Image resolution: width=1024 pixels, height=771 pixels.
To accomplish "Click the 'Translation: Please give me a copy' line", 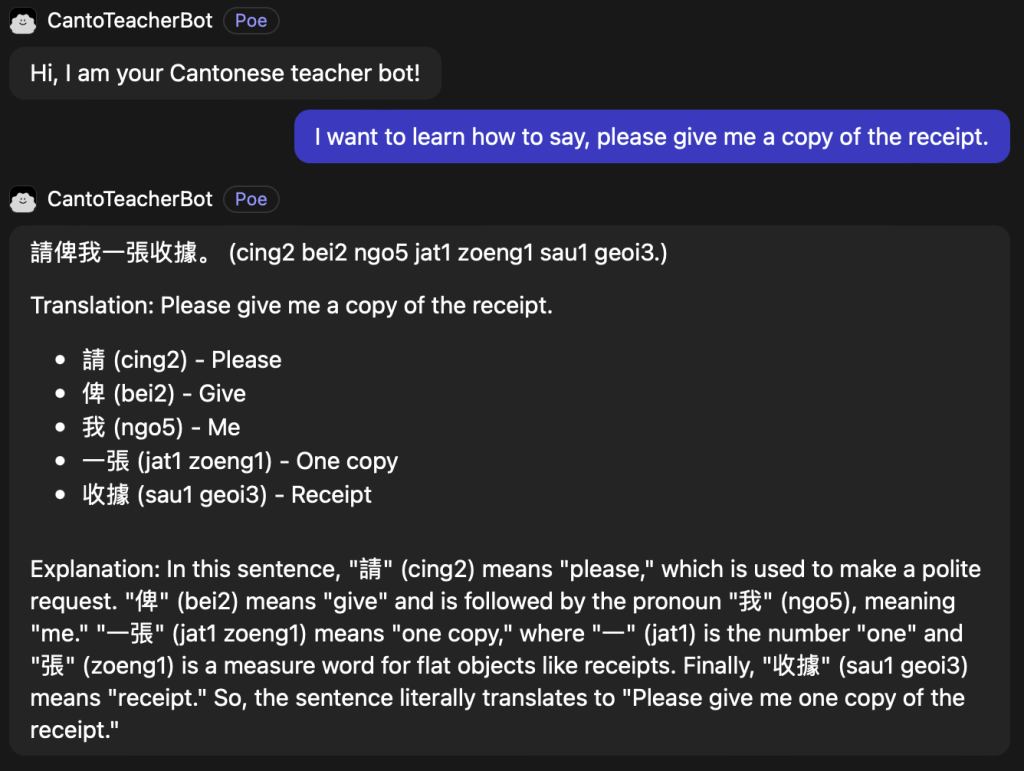I will (291, 305).
